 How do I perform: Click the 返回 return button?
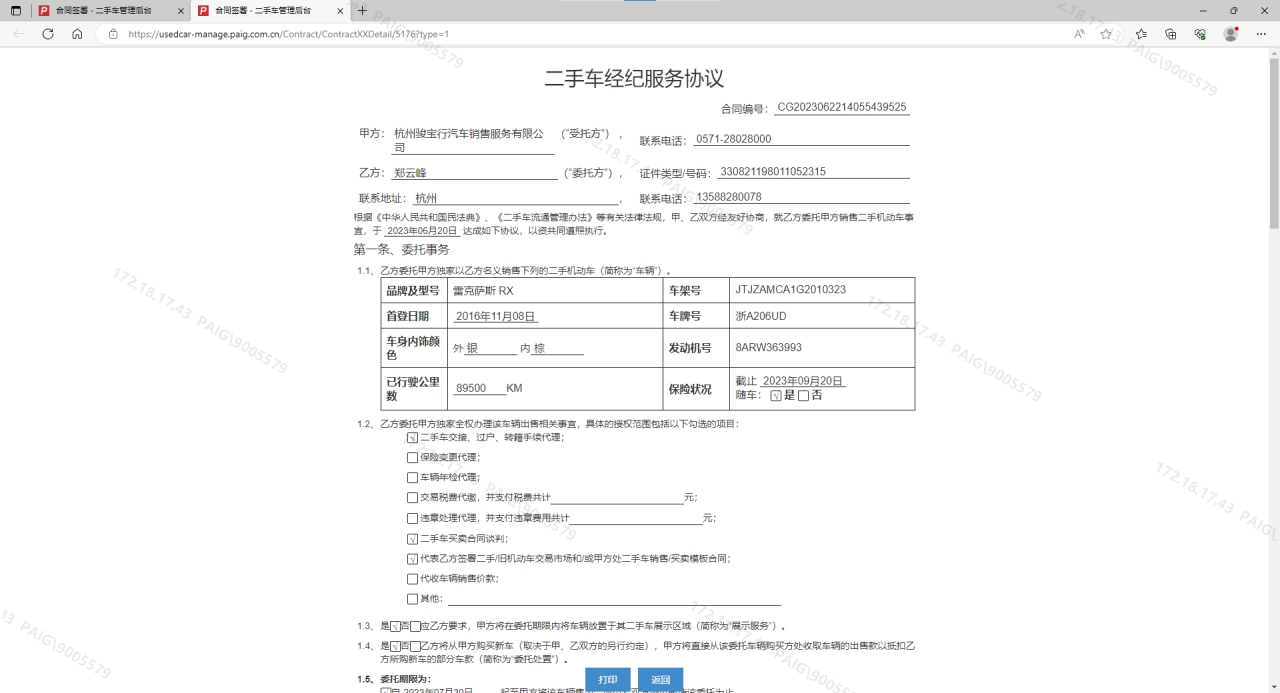pos(660,680)
